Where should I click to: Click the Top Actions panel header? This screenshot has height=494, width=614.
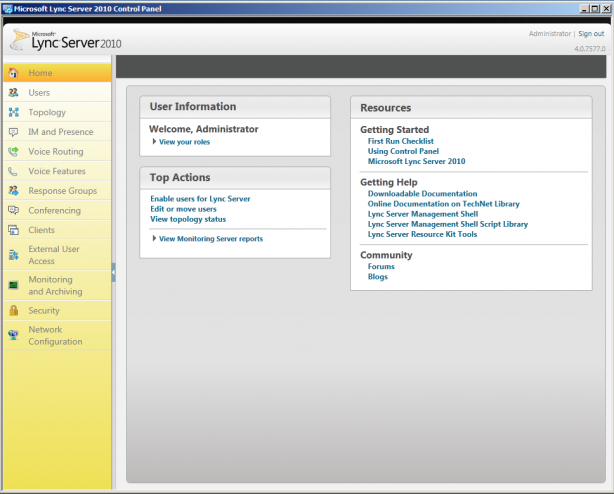(235, 178)
